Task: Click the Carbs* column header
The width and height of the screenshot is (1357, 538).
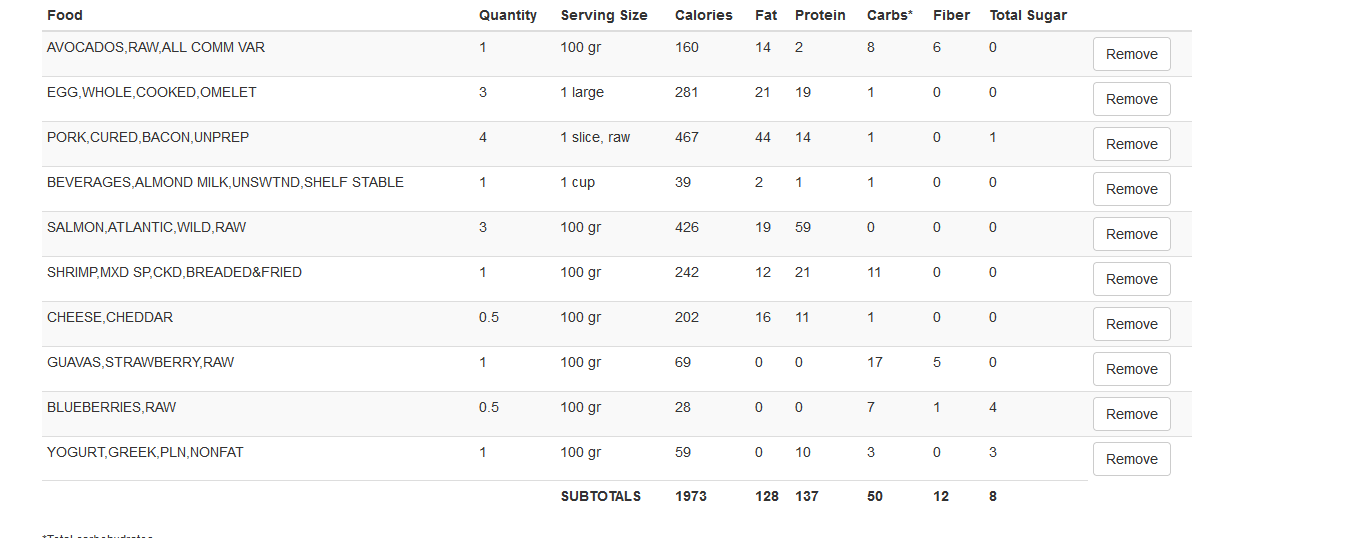Action: pyautogui.click(x=890, y=15)
